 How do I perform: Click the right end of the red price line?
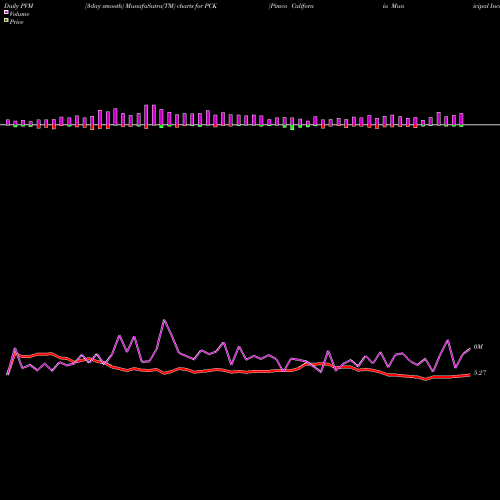tap(469, 375)
